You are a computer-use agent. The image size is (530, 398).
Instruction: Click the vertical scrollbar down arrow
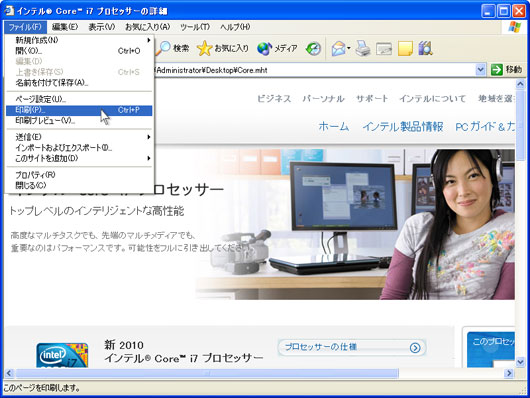pyautogui.click(x=521, y=362)
